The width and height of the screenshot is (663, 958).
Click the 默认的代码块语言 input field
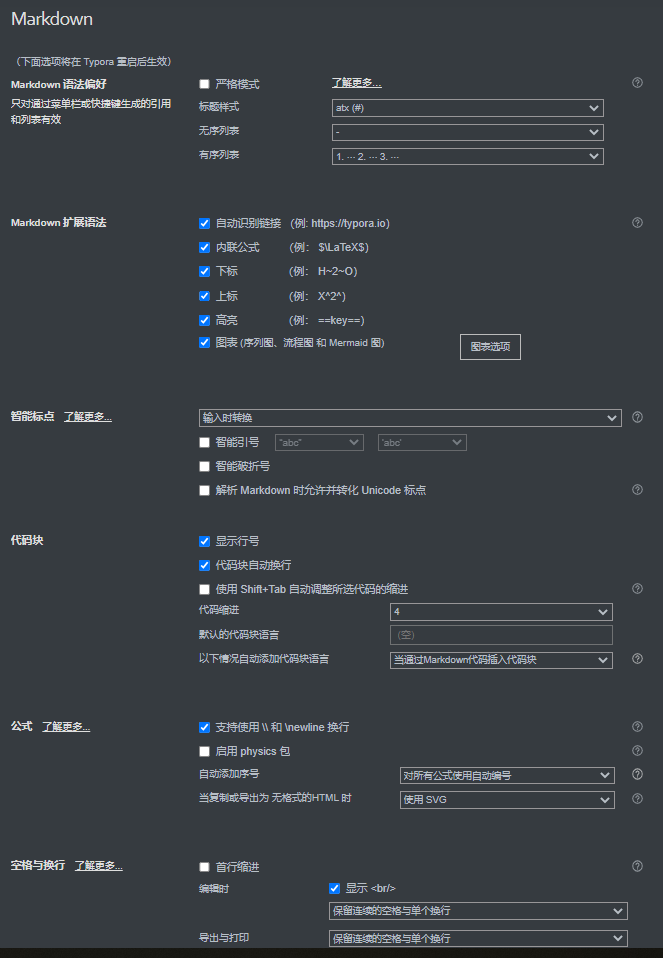(x=501, y=635)
